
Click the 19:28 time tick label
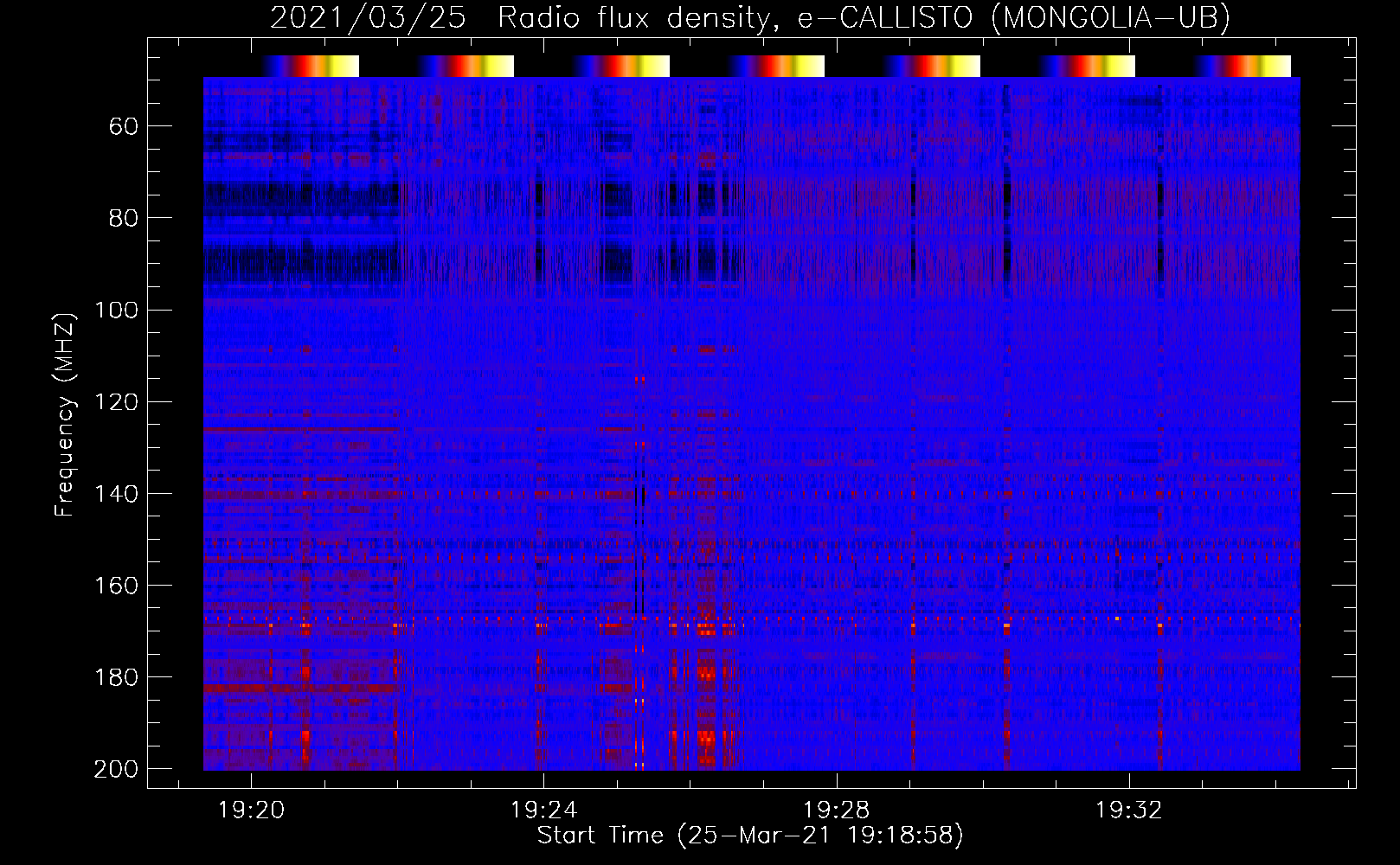(x=836, y=811)
